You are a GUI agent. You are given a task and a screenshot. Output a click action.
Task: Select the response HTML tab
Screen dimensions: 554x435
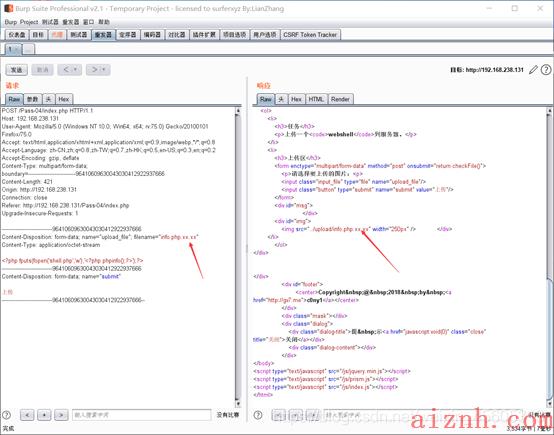point(316,99)
